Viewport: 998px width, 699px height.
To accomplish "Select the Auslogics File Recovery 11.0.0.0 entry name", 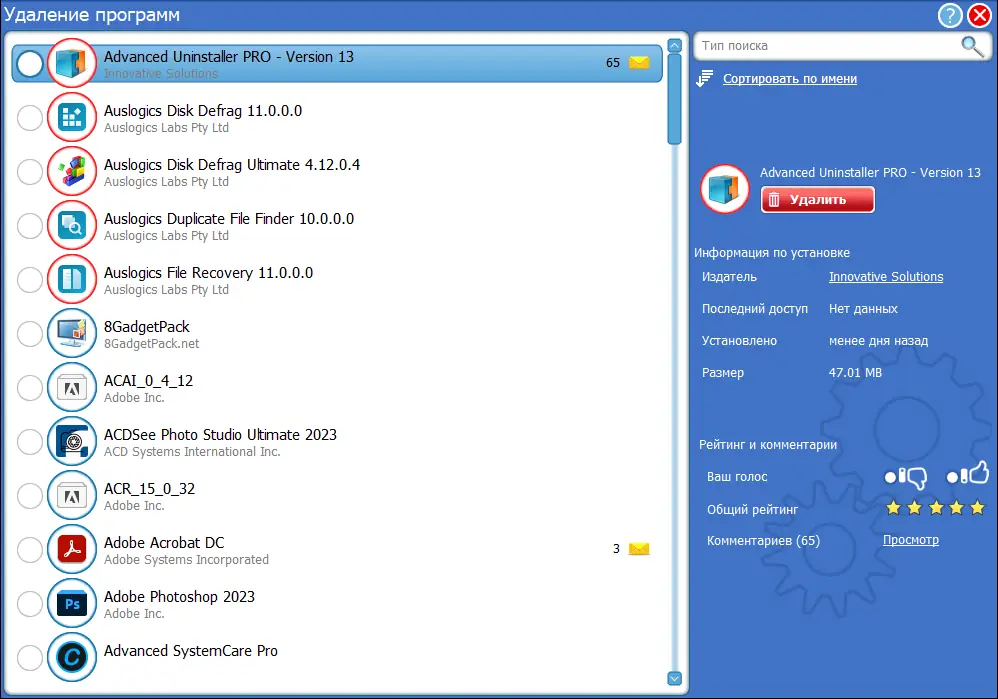I will click(208, 272).
